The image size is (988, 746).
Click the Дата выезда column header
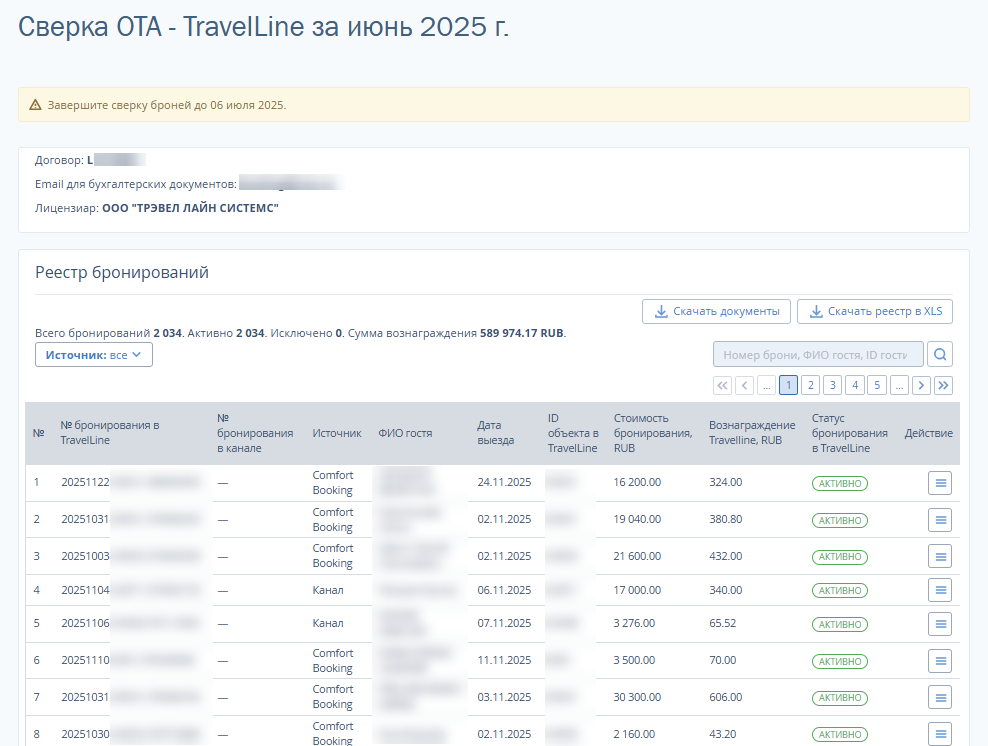(x=496, y=433)
